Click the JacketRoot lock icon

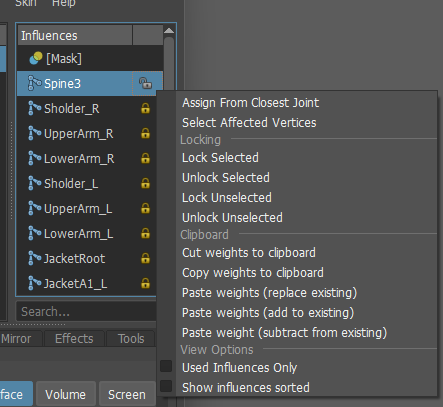pos(145,258)
